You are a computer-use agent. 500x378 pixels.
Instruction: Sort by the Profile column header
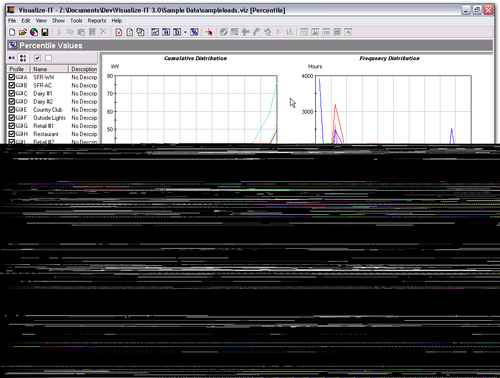18,69
